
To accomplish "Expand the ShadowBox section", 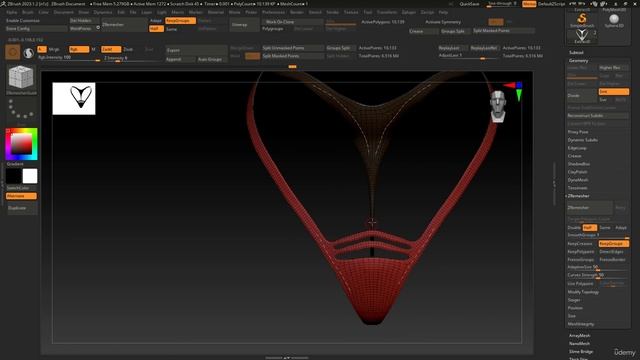I will click(x=579, y=164).
